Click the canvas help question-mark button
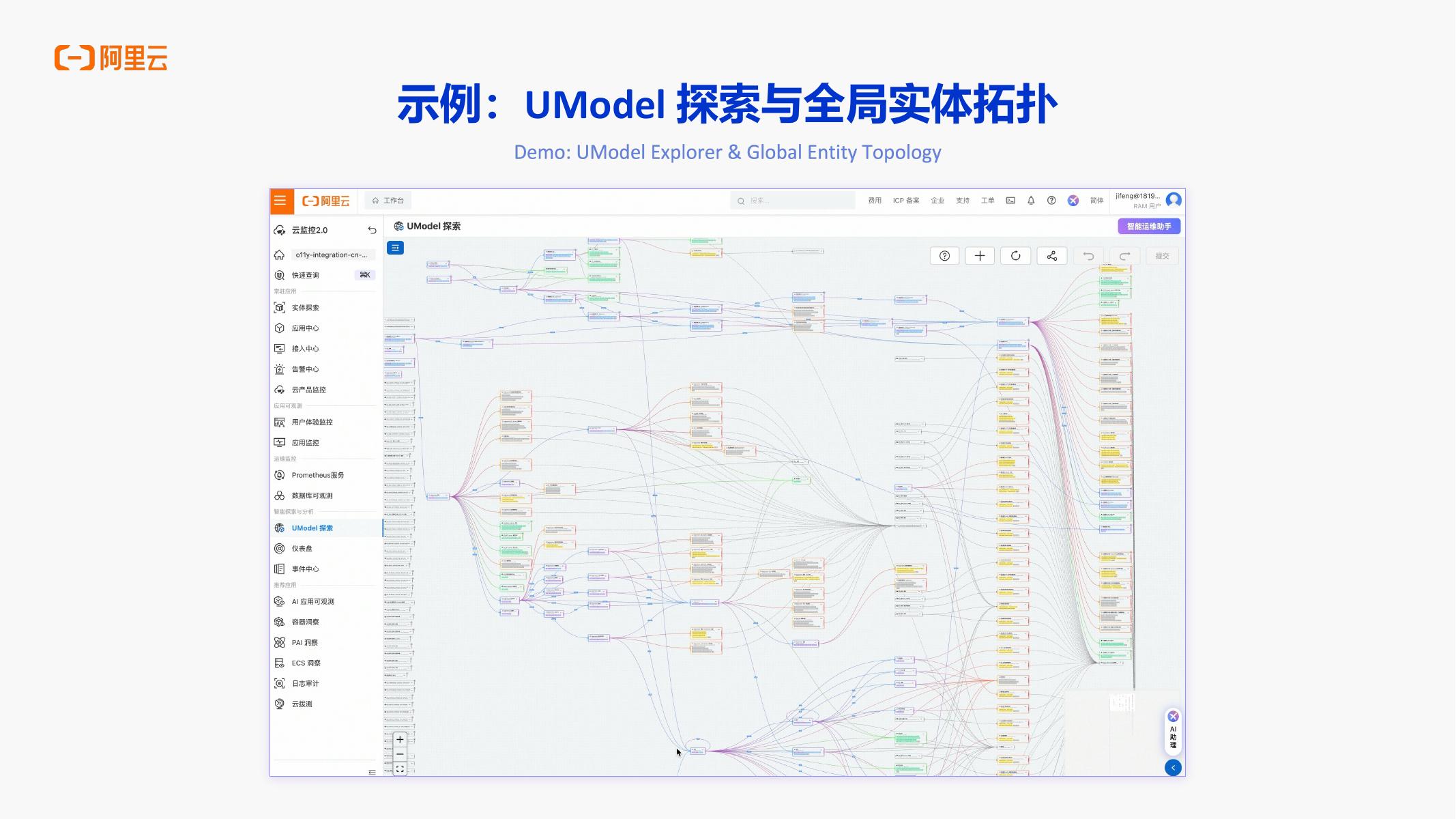The width and height of the screenshot is (1456, 819). pyautogui.click(x=944, y=256)
